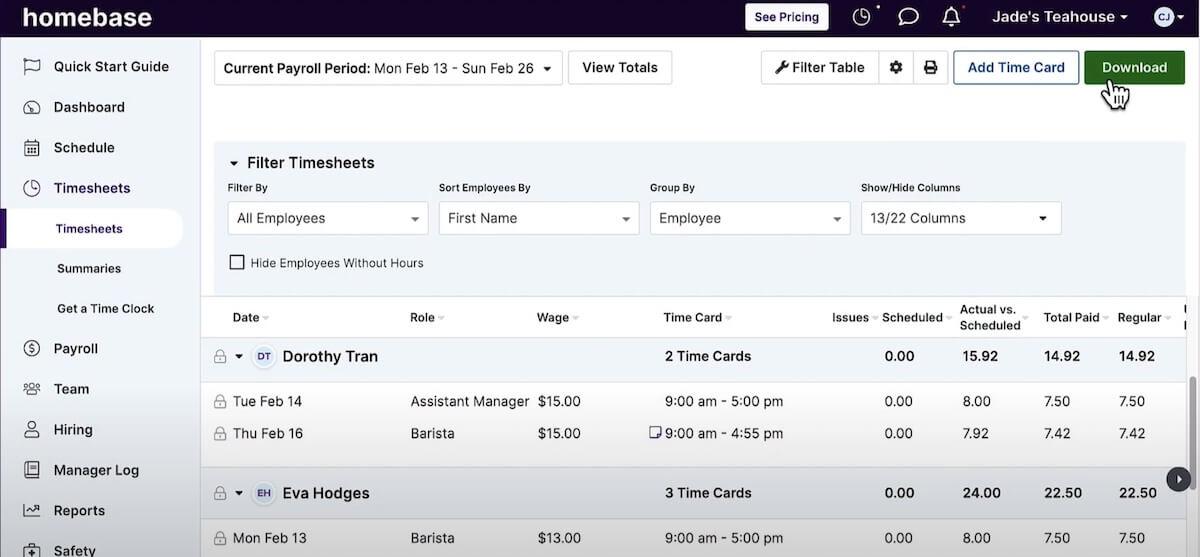1200x557 pixels.
Task: Open Payroll in the sidebar
Action: [x=76, y=349]
